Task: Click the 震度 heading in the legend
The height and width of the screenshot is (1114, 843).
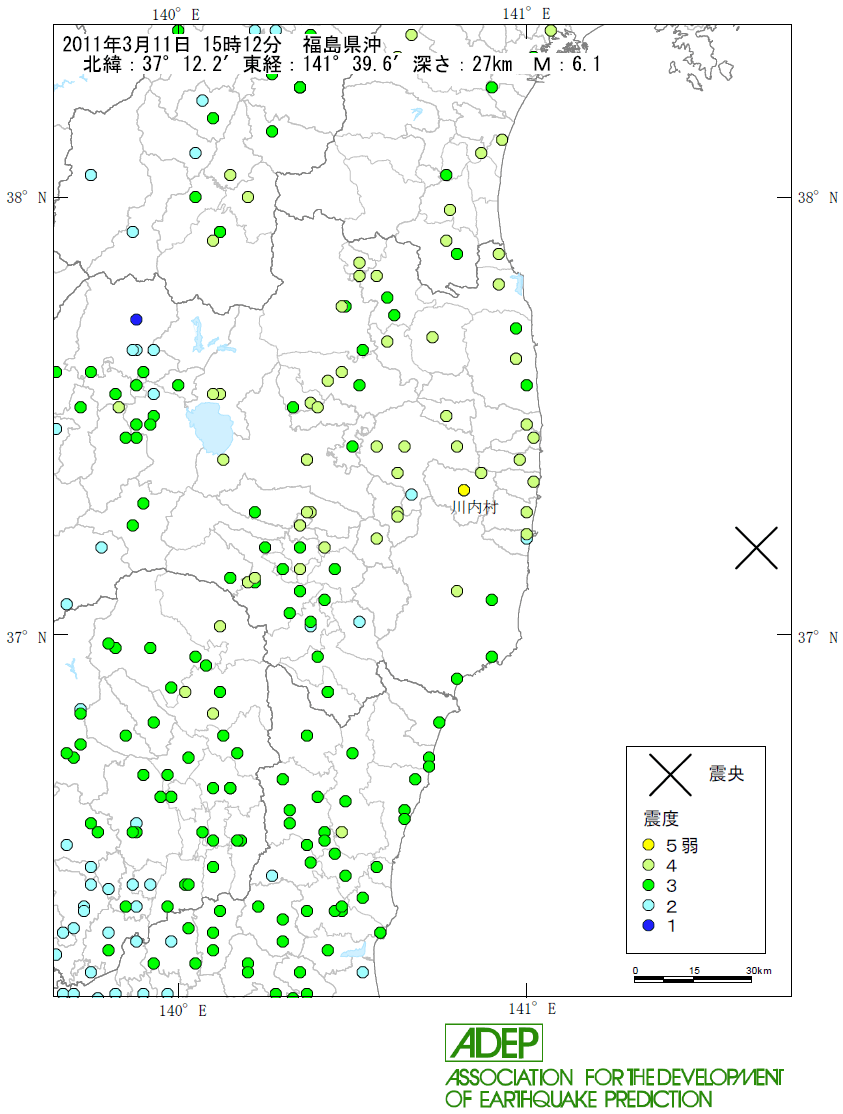Action: 660,819
